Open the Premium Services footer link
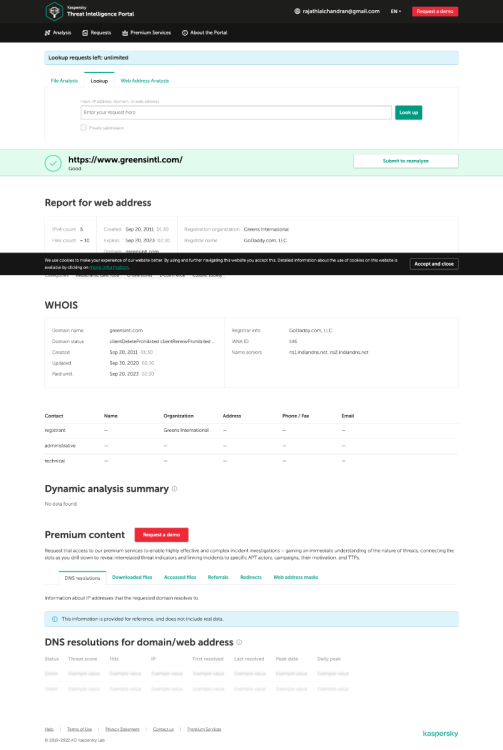The height and width of the screenshot is (750, 503). click(x=204, y=729)
